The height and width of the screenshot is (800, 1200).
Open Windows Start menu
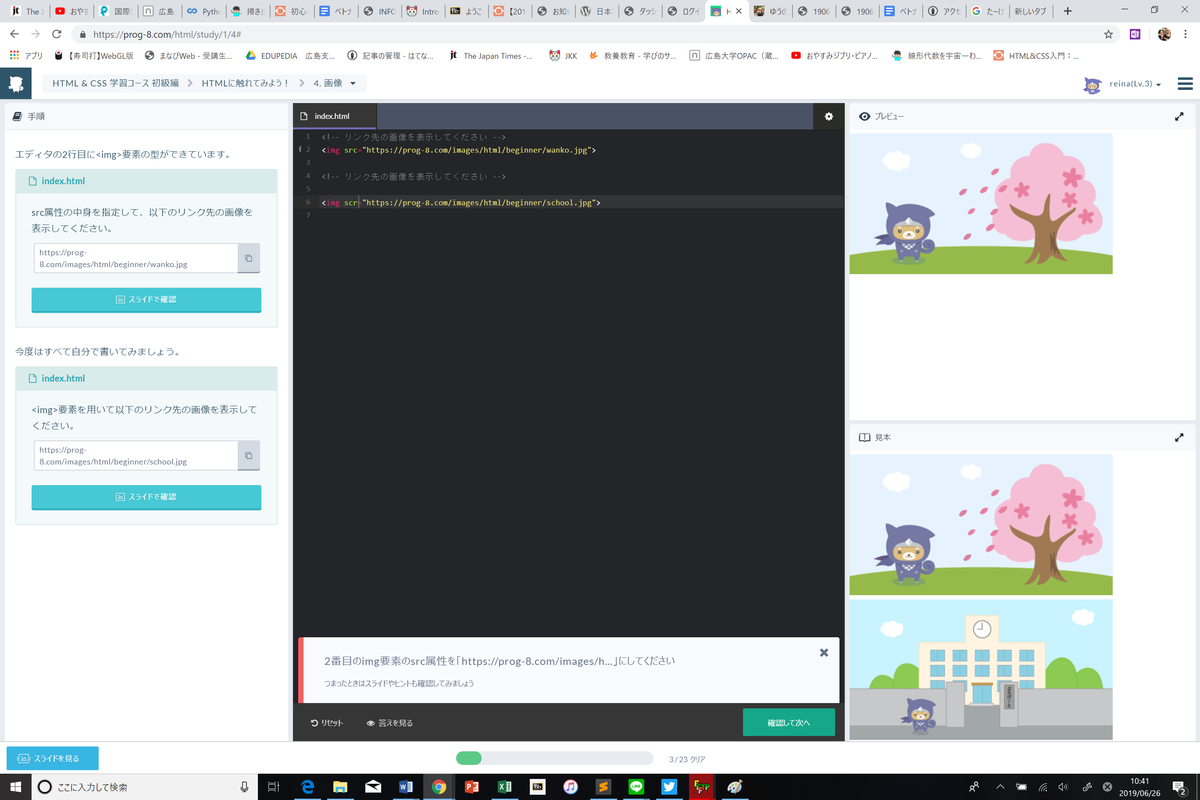pos(14,787)
